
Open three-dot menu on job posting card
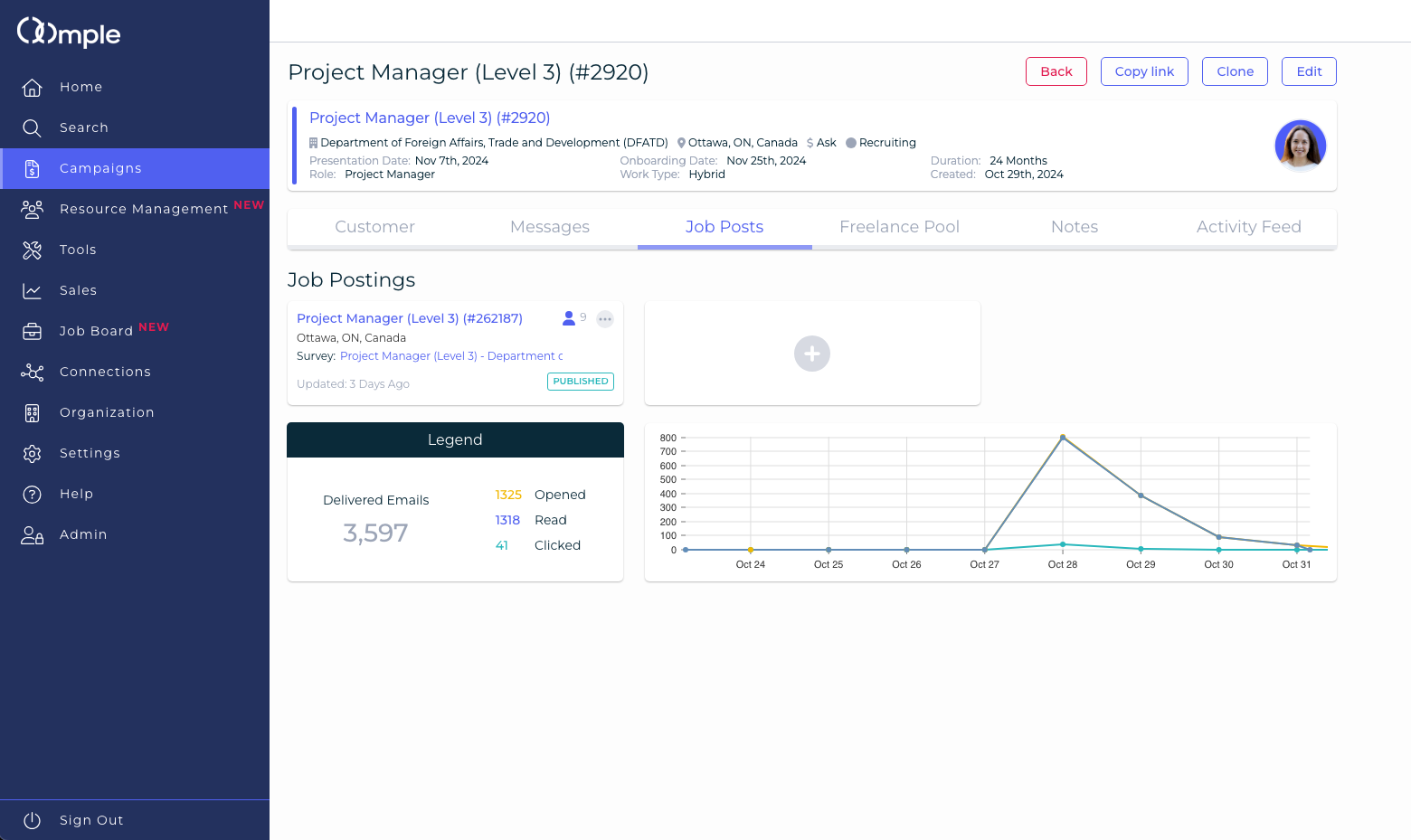pos(605,319)
